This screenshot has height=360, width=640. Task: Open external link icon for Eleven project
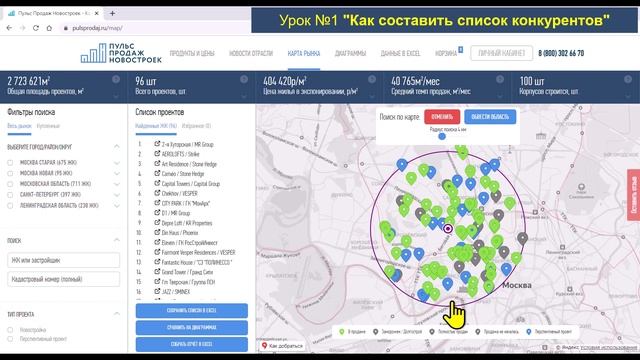(x=157, y=242)
